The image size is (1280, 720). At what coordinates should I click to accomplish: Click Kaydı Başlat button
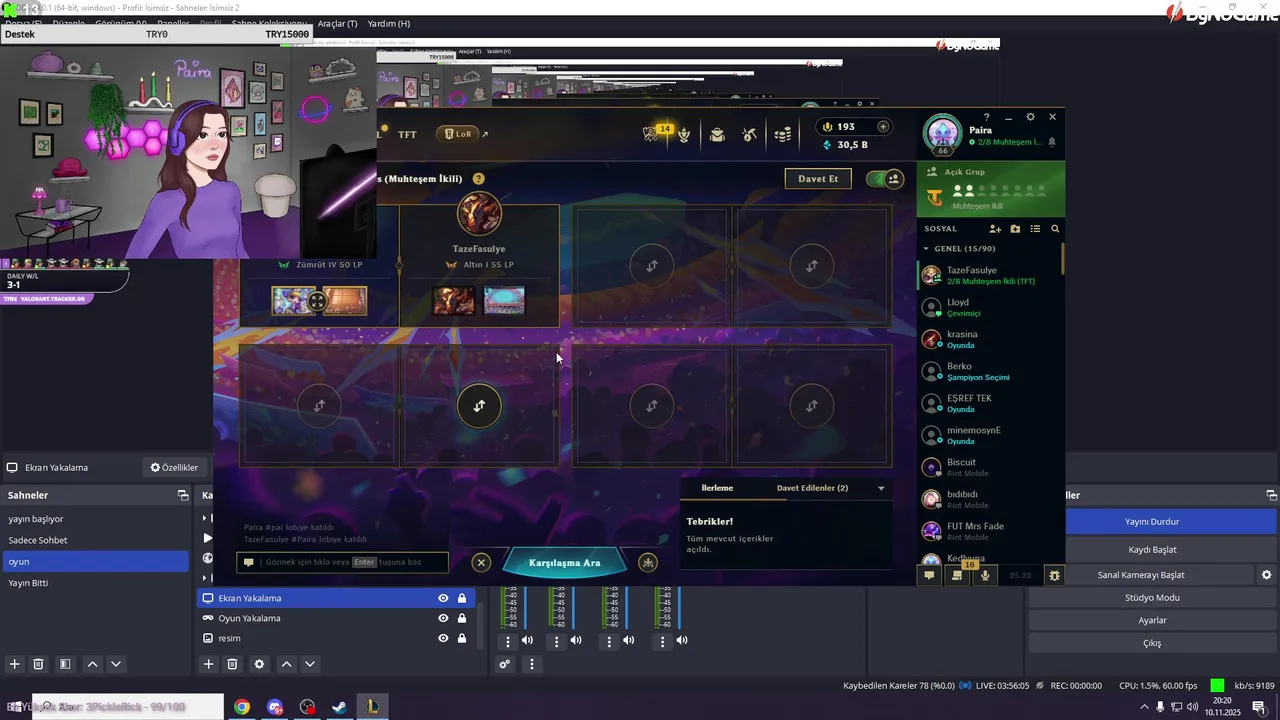tap(1152, 549)
